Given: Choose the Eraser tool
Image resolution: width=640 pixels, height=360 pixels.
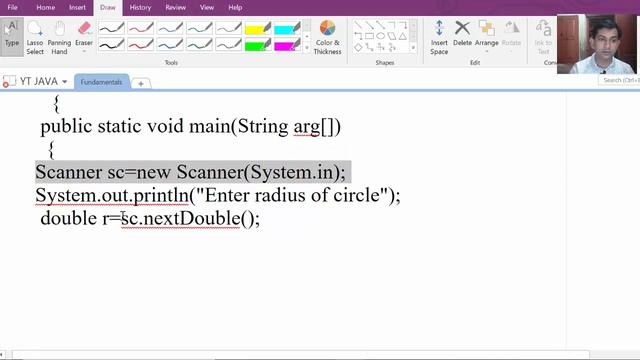Looking at the screenshot, I should [x=84, y=33].
